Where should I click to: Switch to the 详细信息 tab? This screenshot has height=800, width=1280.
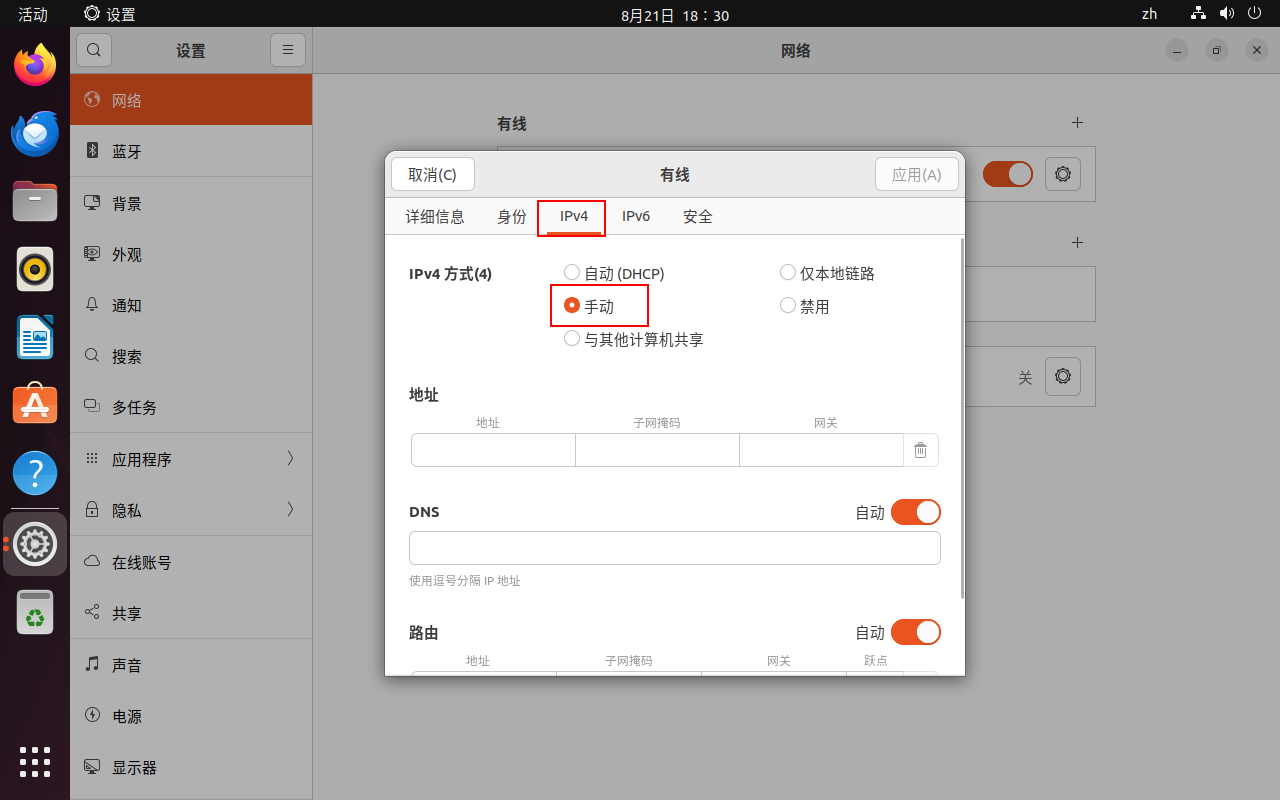click(x=435, y=216)
